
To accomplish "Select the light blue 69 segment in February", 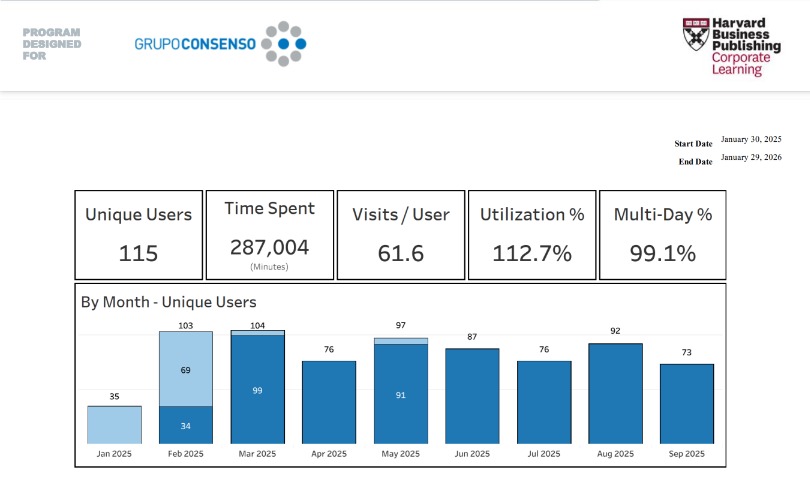I will point(185,369).
